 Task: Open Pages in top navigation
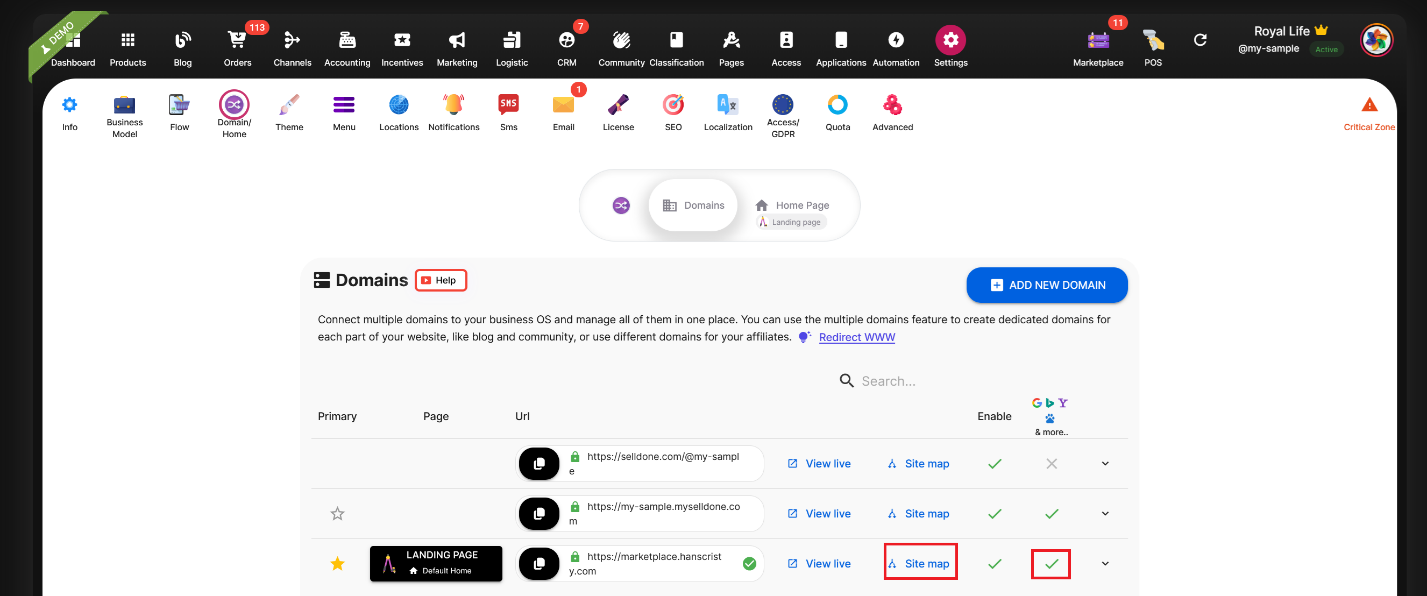(731, 48)
